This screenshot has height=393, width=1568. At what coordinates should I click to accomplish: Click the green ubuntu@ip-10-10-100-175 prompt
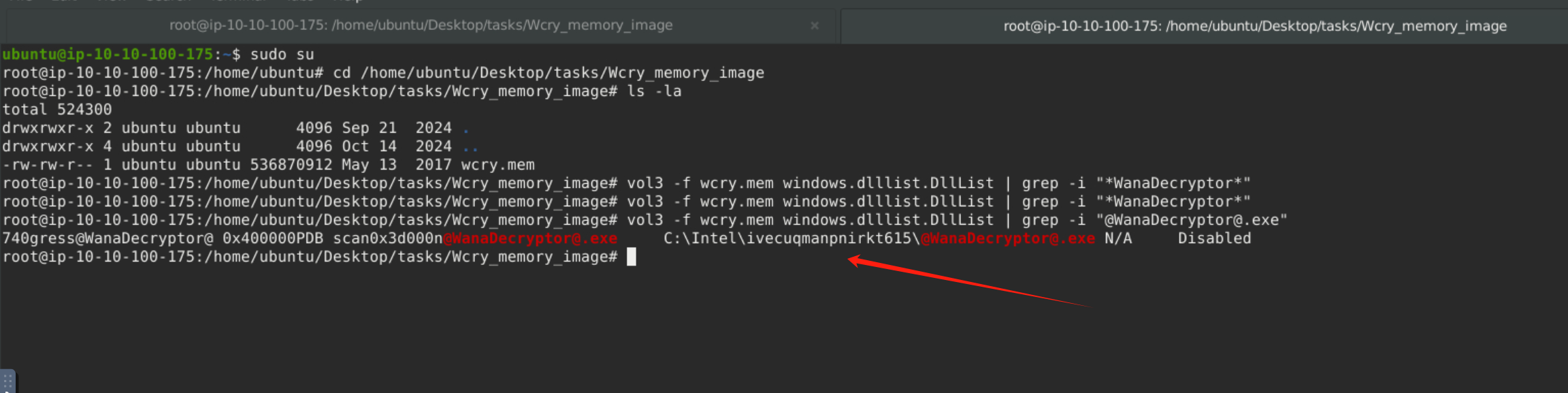coord(108,54)
